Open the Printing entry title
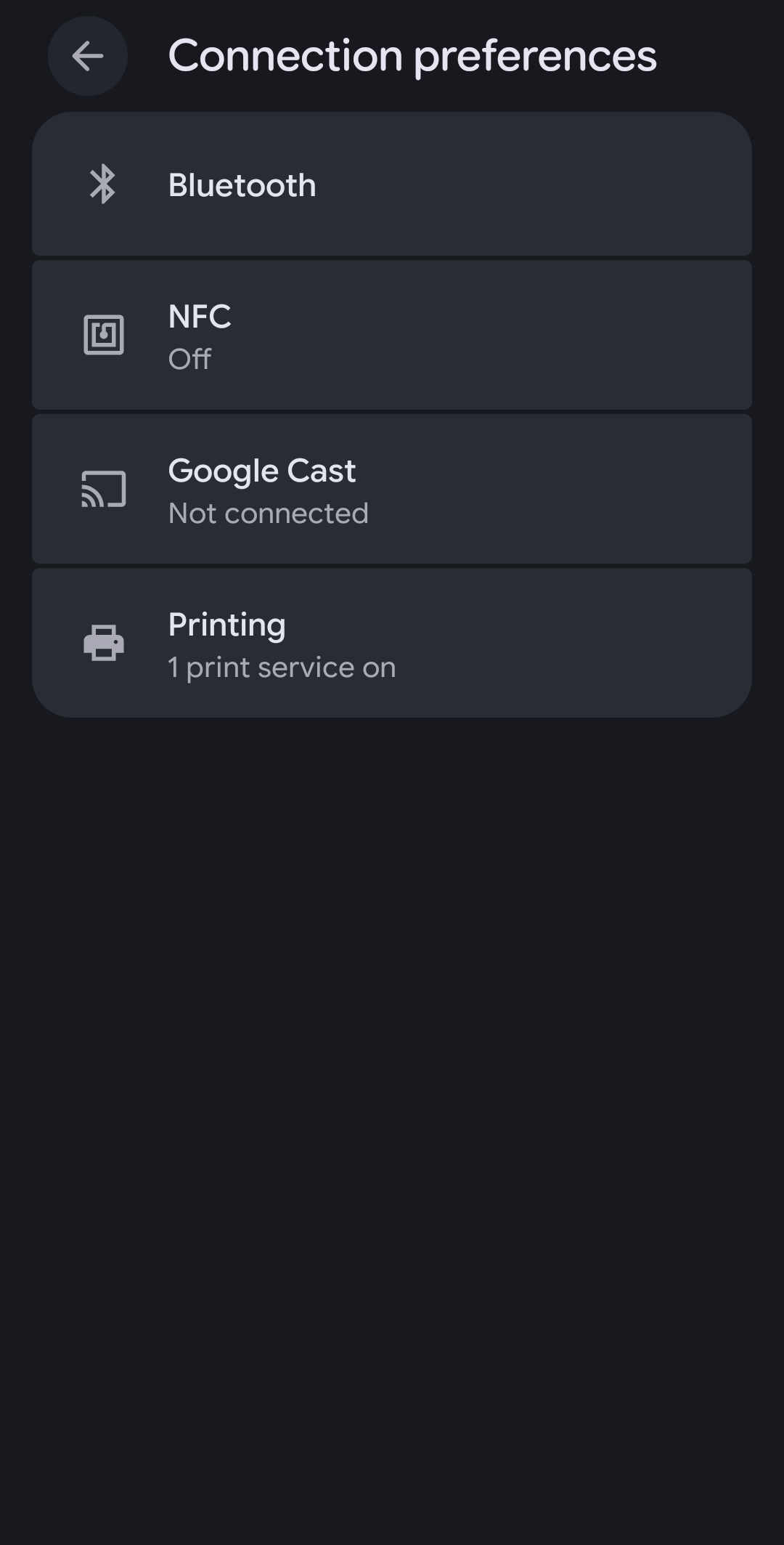Viewport: 784px width, 1545px height. pyautogui.click(x=226, y=625)
